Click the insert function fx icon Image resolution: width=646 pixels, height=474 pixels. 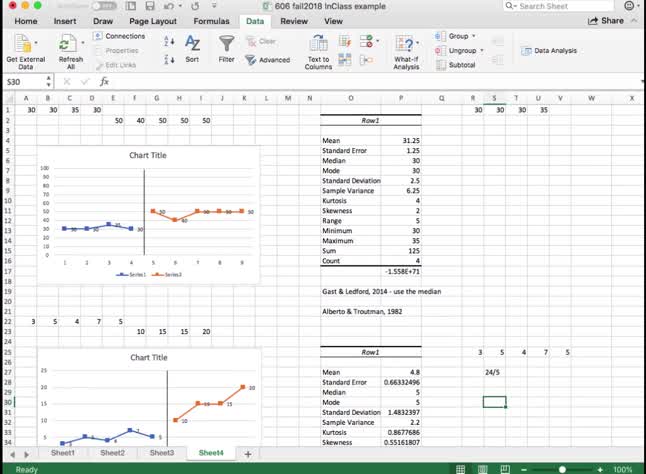pos(90,82)
